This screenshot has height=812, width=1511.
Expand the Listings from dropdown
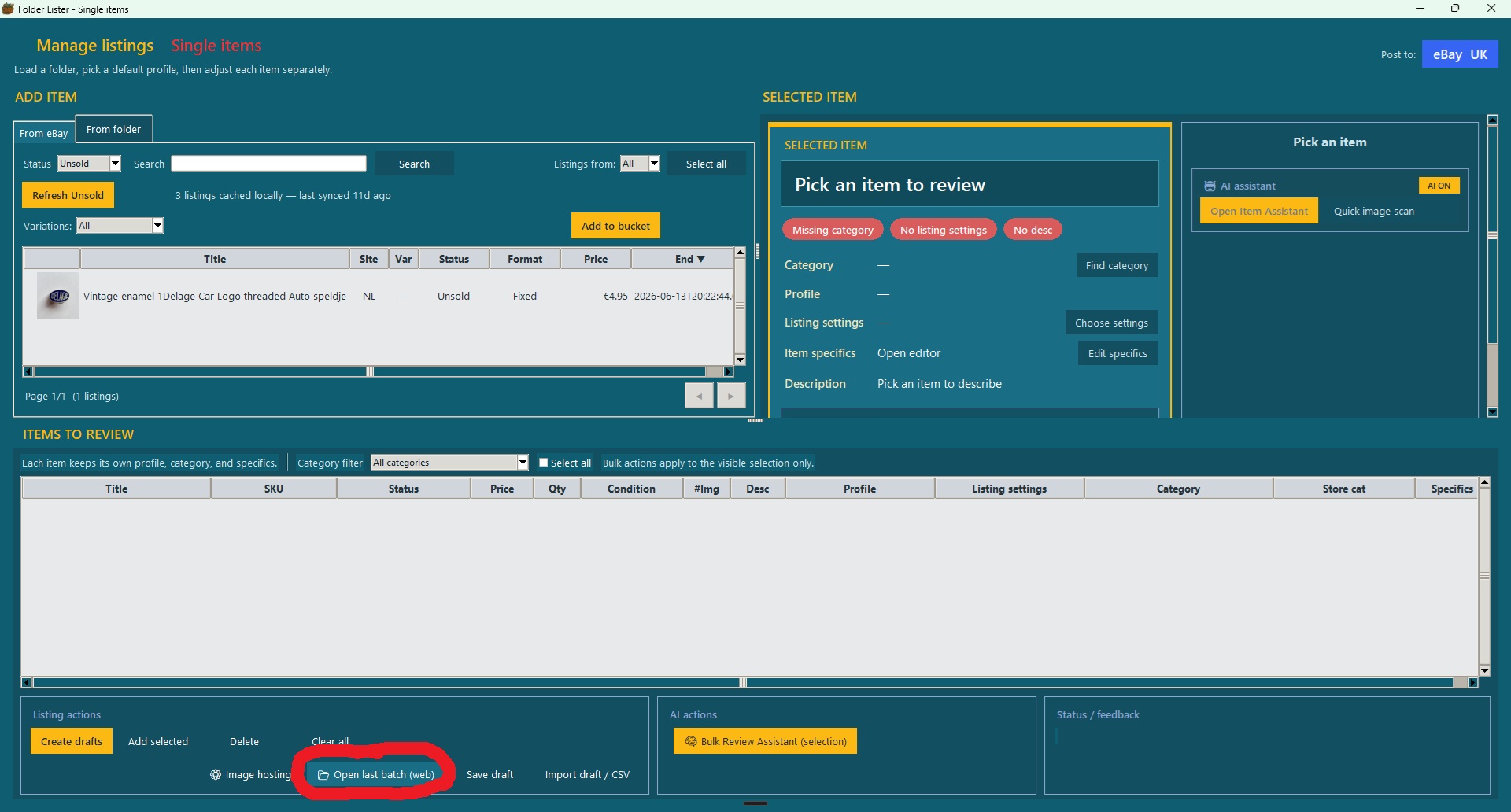[x=640, y=164]
